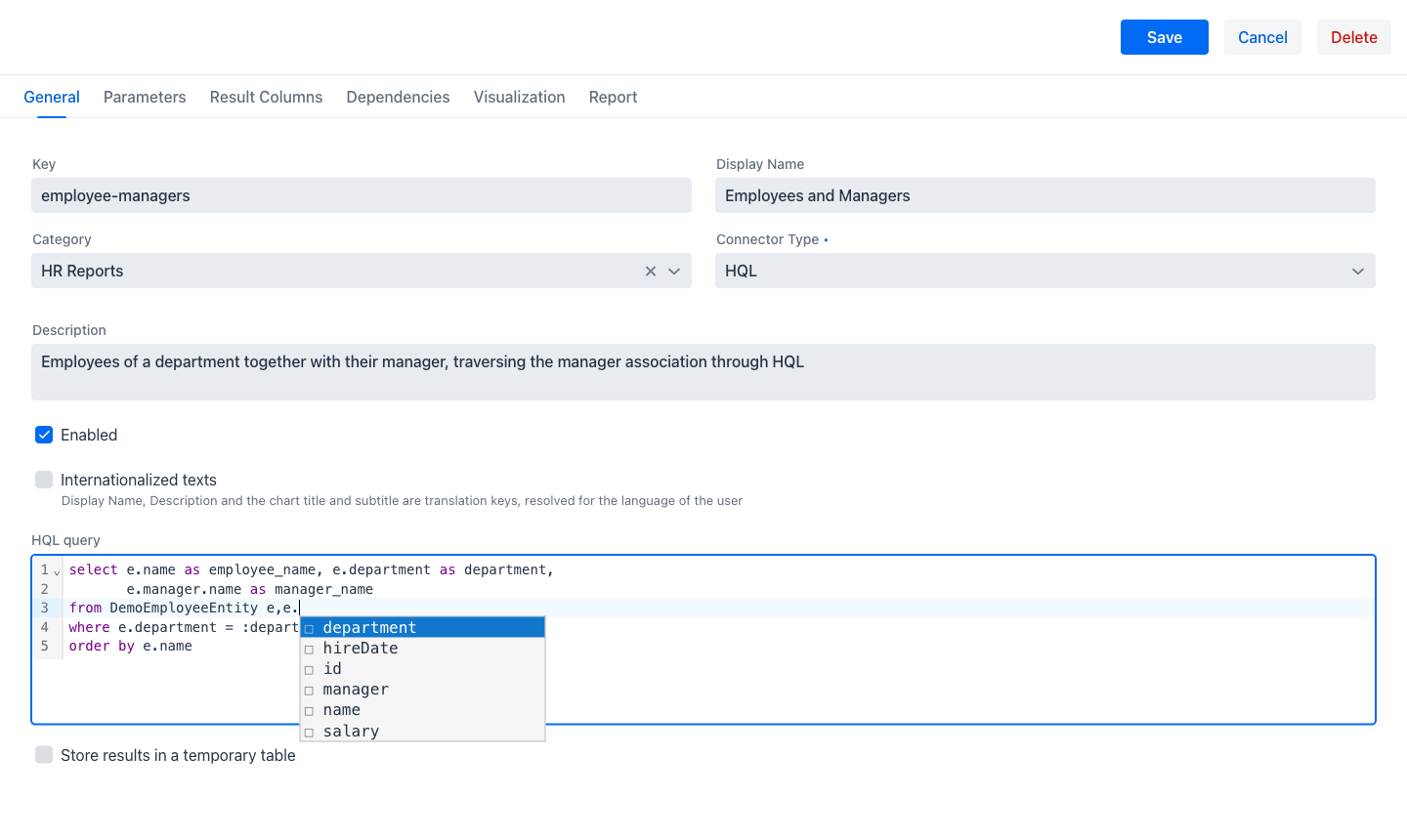
Task: Enable Internationalized texts checkbox
Action: pyautogui.click(x=44, y=480)
